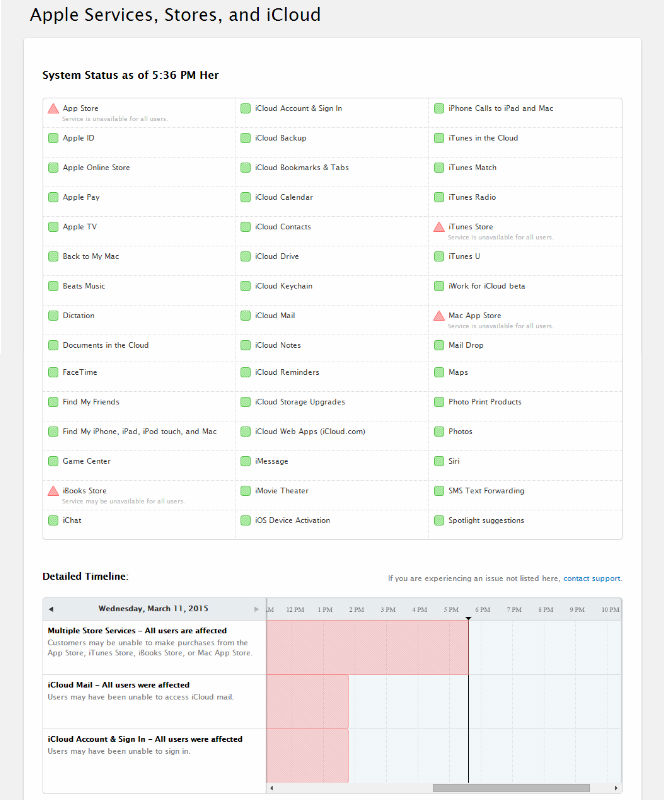Click the scrollbar left arrow under the timeline
This screenshot has height=801, width=664.
pyautogui.click(x=271, y=788)
